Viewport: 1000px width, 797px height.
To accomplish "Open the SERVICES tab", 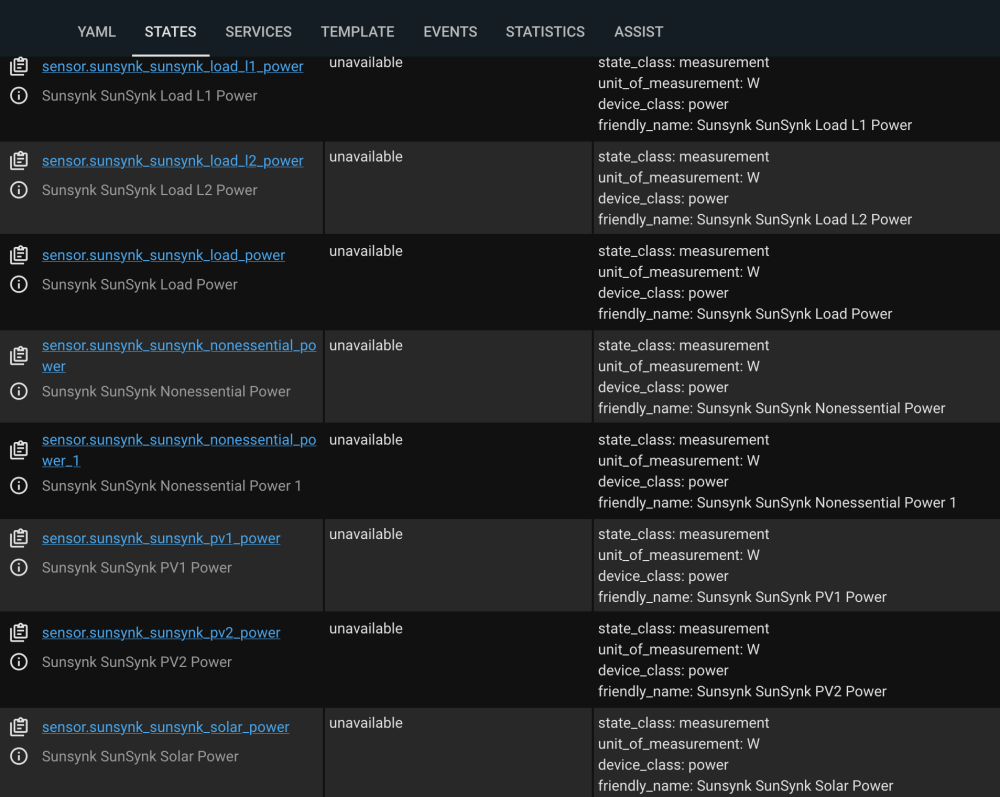I will pyautogui.click(x=258, y=32).
